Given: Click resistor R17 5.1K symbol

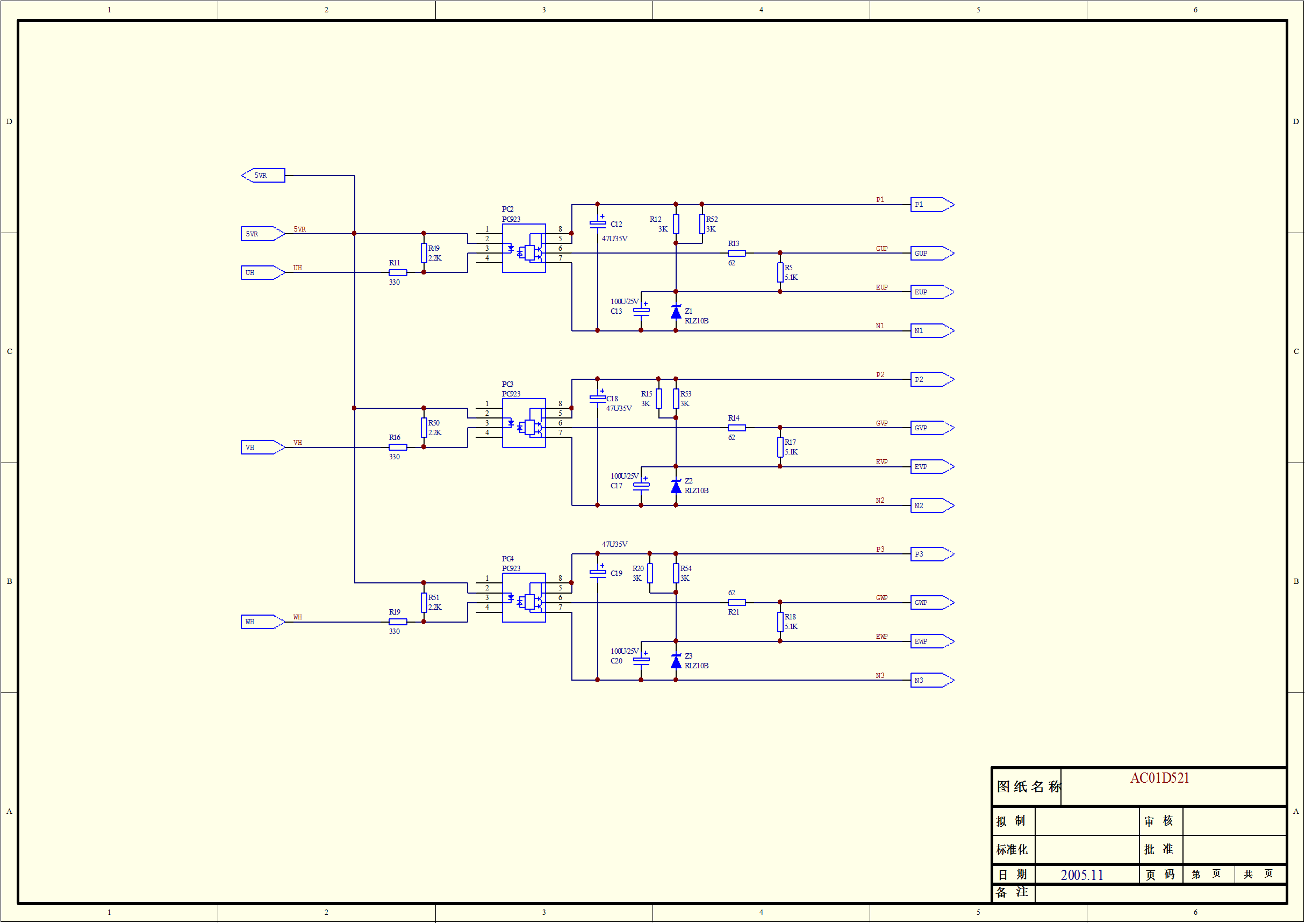Looking at the screenshot, I should [780, 447].
